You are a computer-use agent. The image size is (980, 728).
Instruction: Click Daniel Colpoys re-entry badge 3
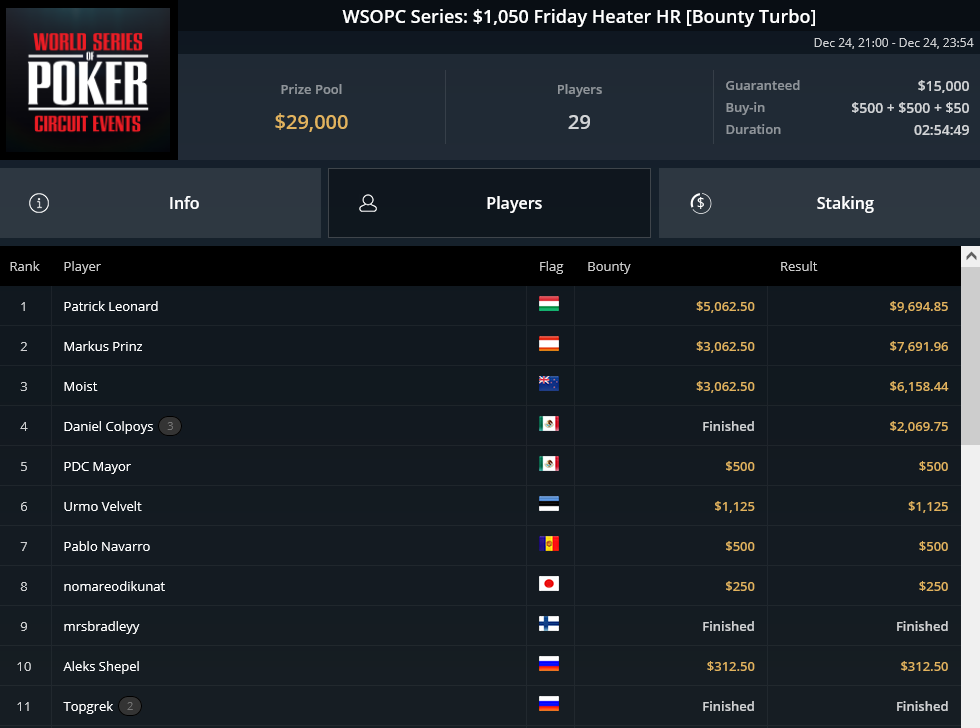pos(170,426)
